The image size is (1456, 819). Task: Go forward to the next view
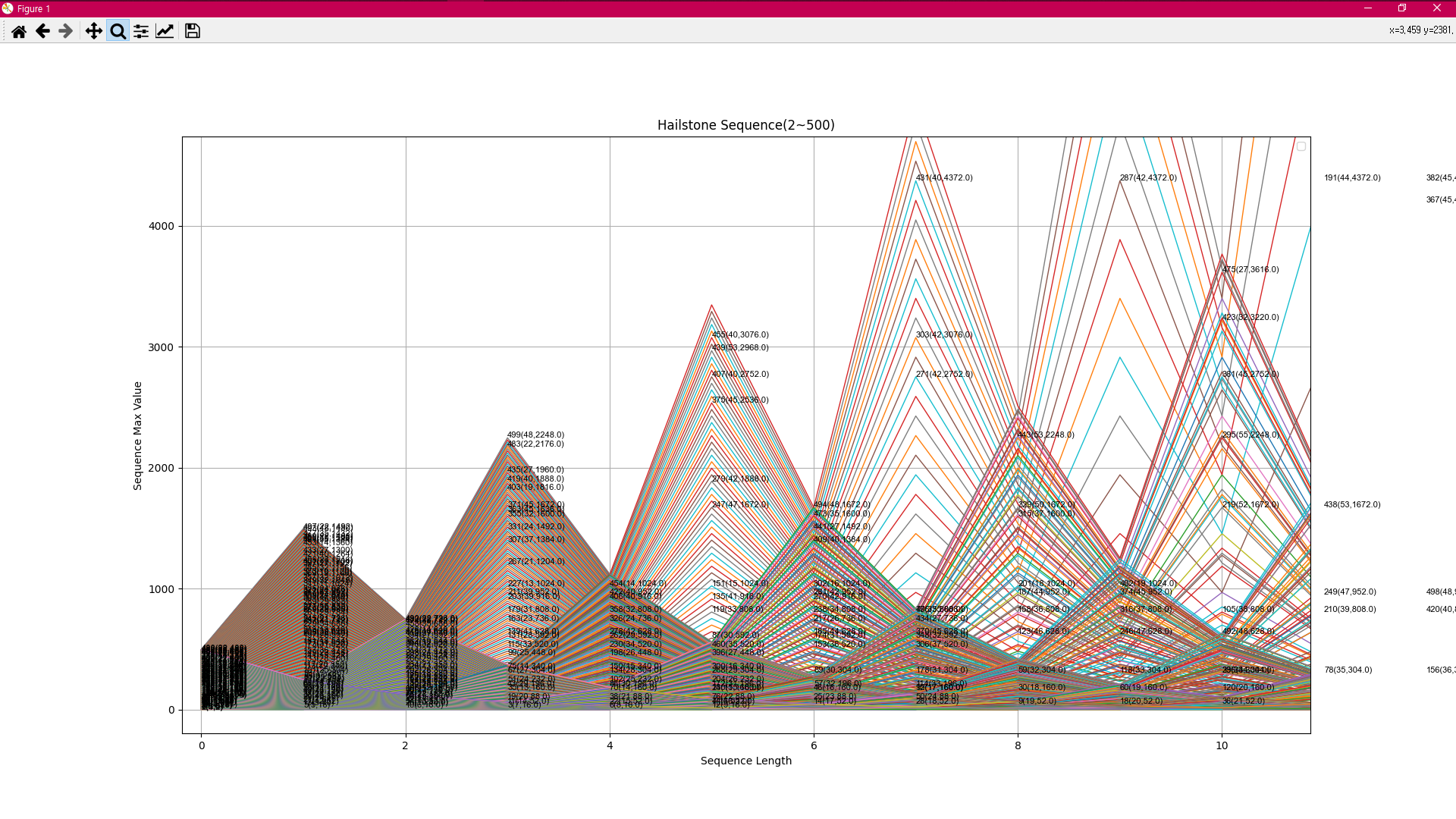click(66, 31)
